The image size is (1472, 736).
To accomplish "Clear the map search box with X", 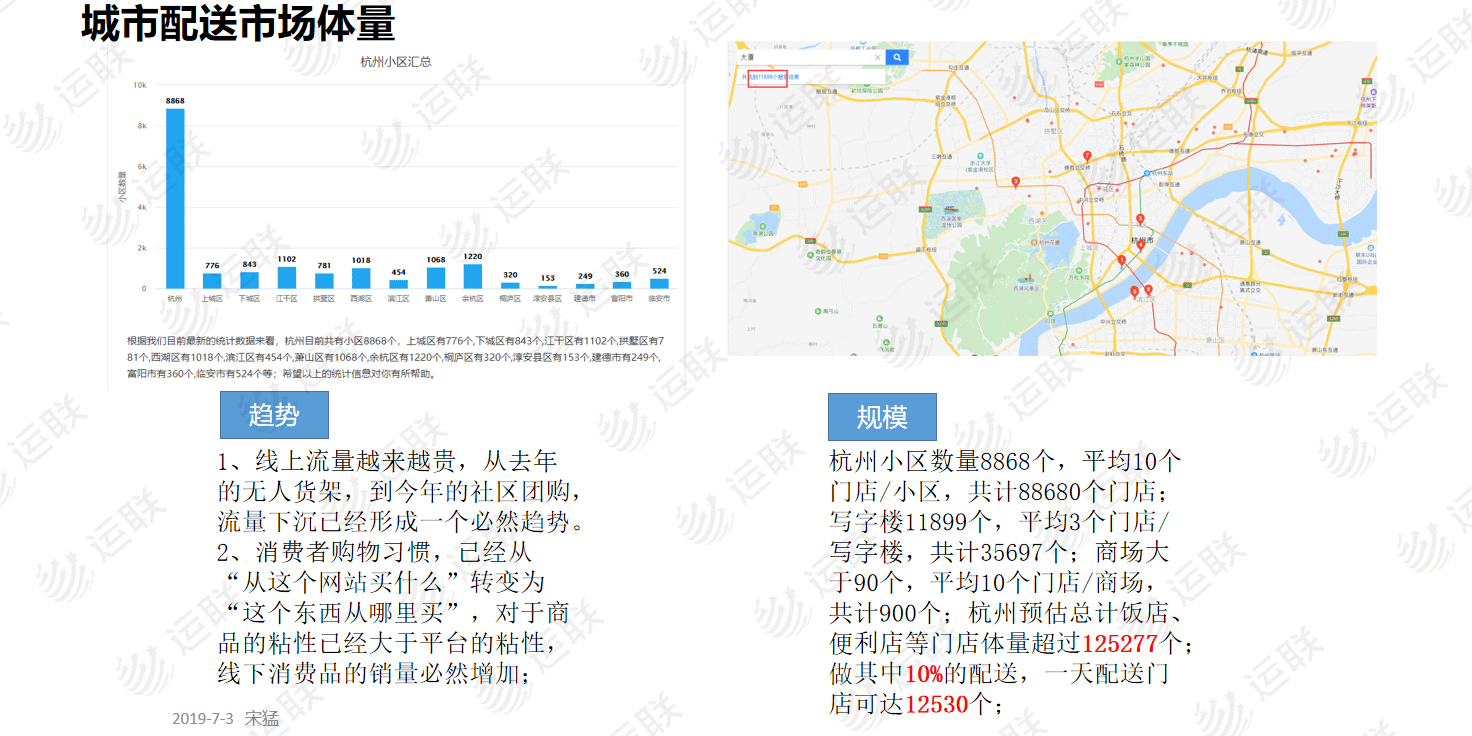I will (x=878, y=58).
